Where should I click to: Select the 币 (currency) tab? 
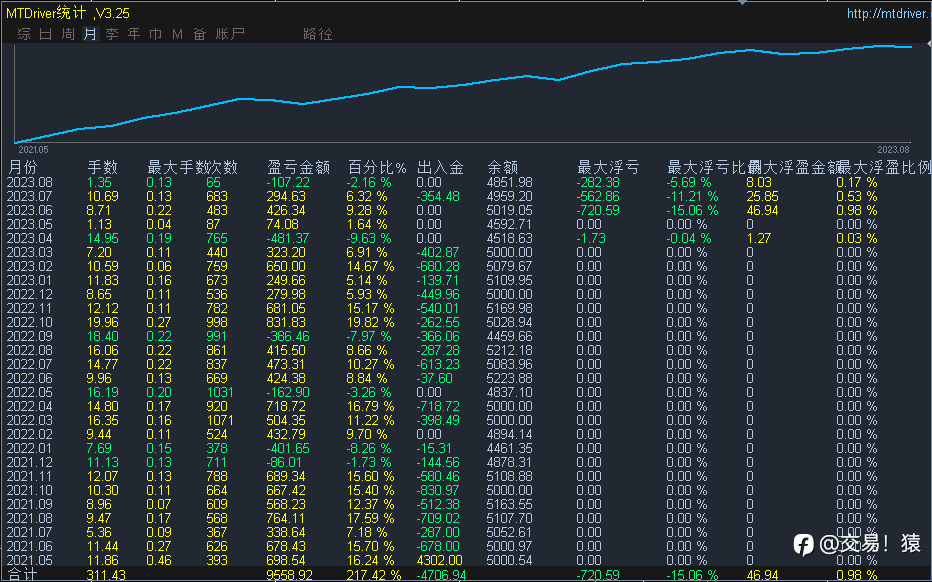click(x=155, y=34)
